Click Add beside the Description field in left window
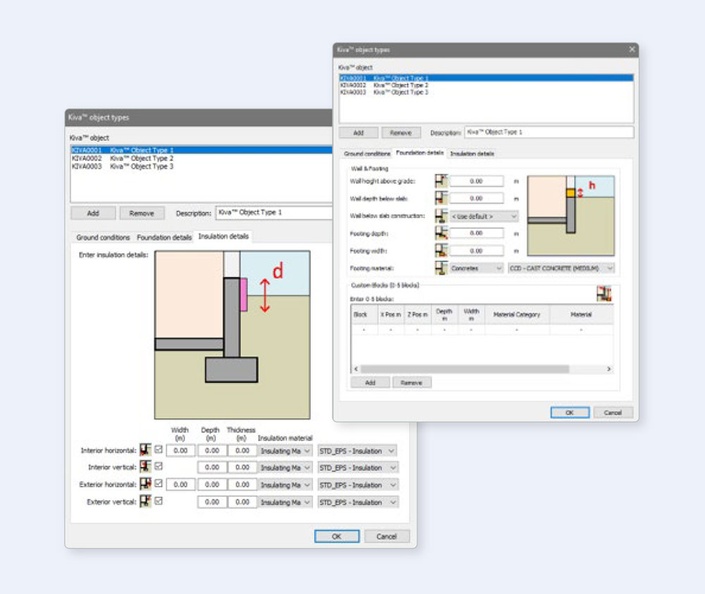Screen dimensions: 705x594 93,213
